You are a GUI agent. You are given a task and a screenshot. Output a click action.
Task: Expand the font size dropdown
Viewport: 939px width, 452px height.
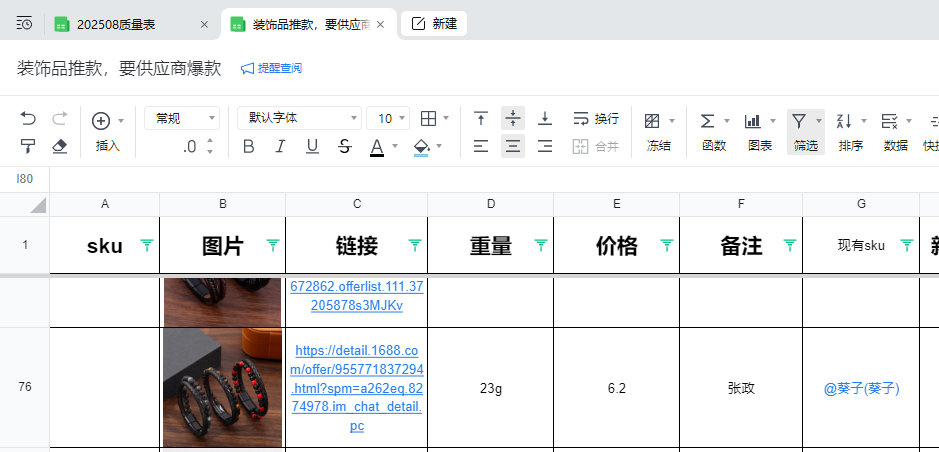click(388, 119)
